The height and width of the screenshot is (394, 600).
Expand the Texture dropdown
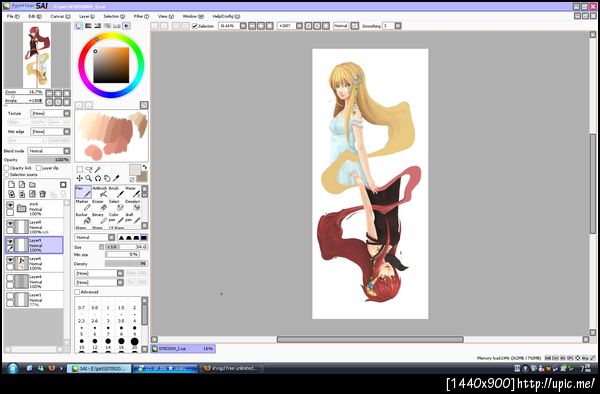click(x=51, y=114)
